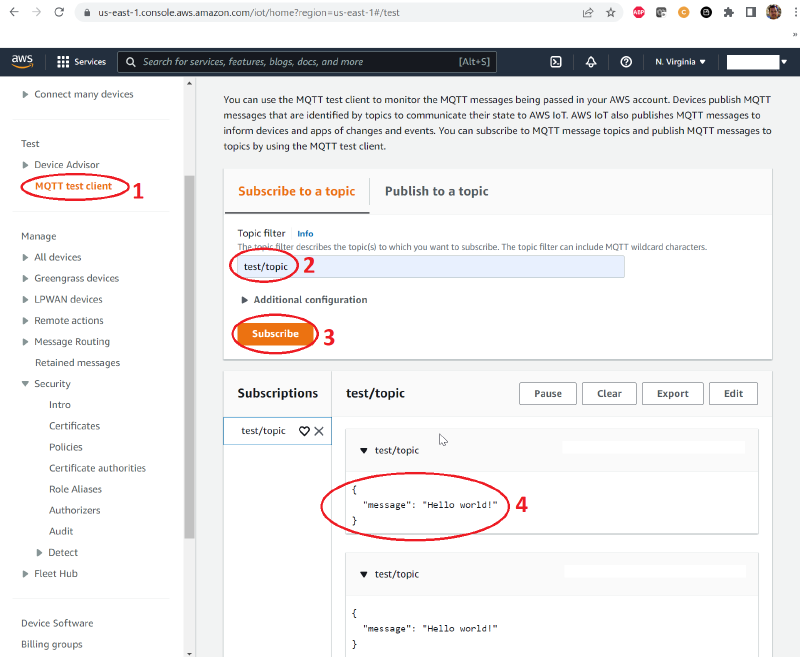Click the Info link next to Topic filter
This screenshot has height=657, width=800.
tap(305, 233)
